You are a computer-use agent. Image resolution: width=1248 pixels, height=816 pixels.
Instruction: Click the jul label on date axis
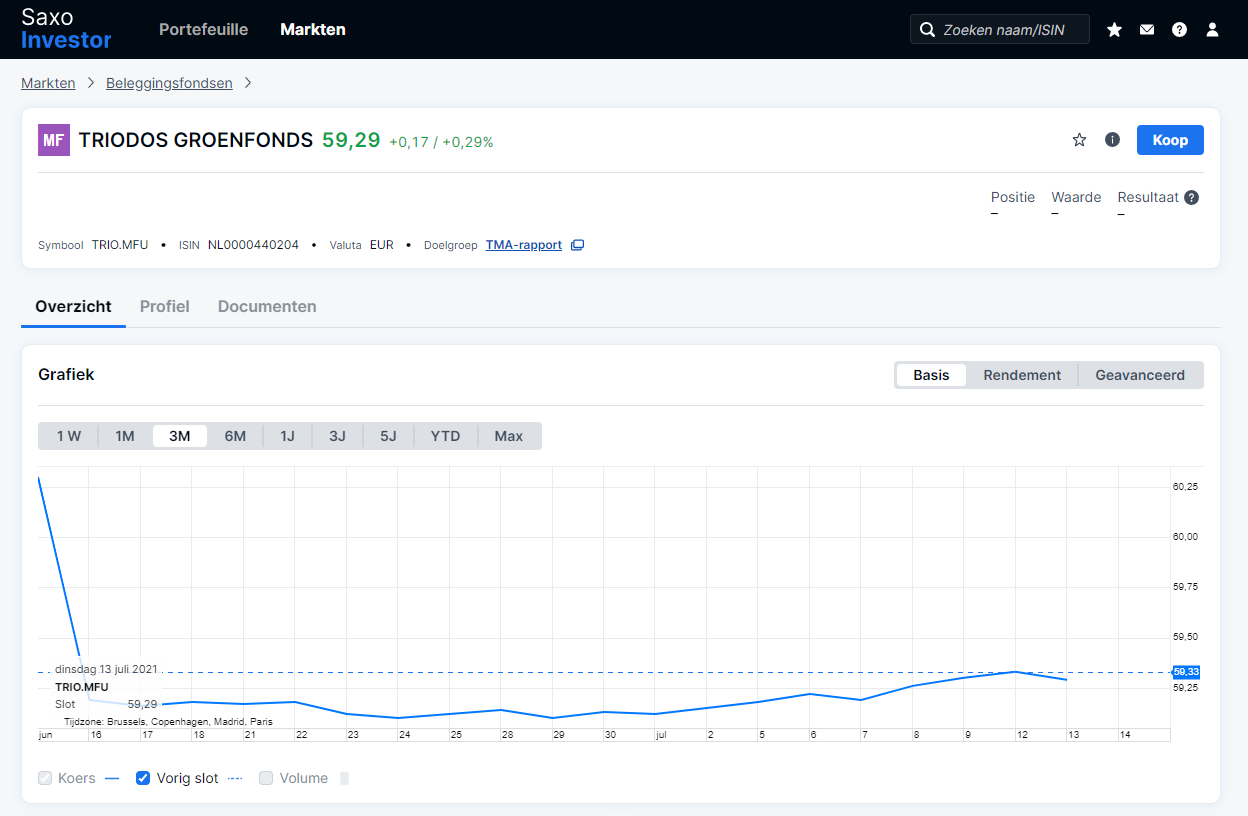click(660, 735)
